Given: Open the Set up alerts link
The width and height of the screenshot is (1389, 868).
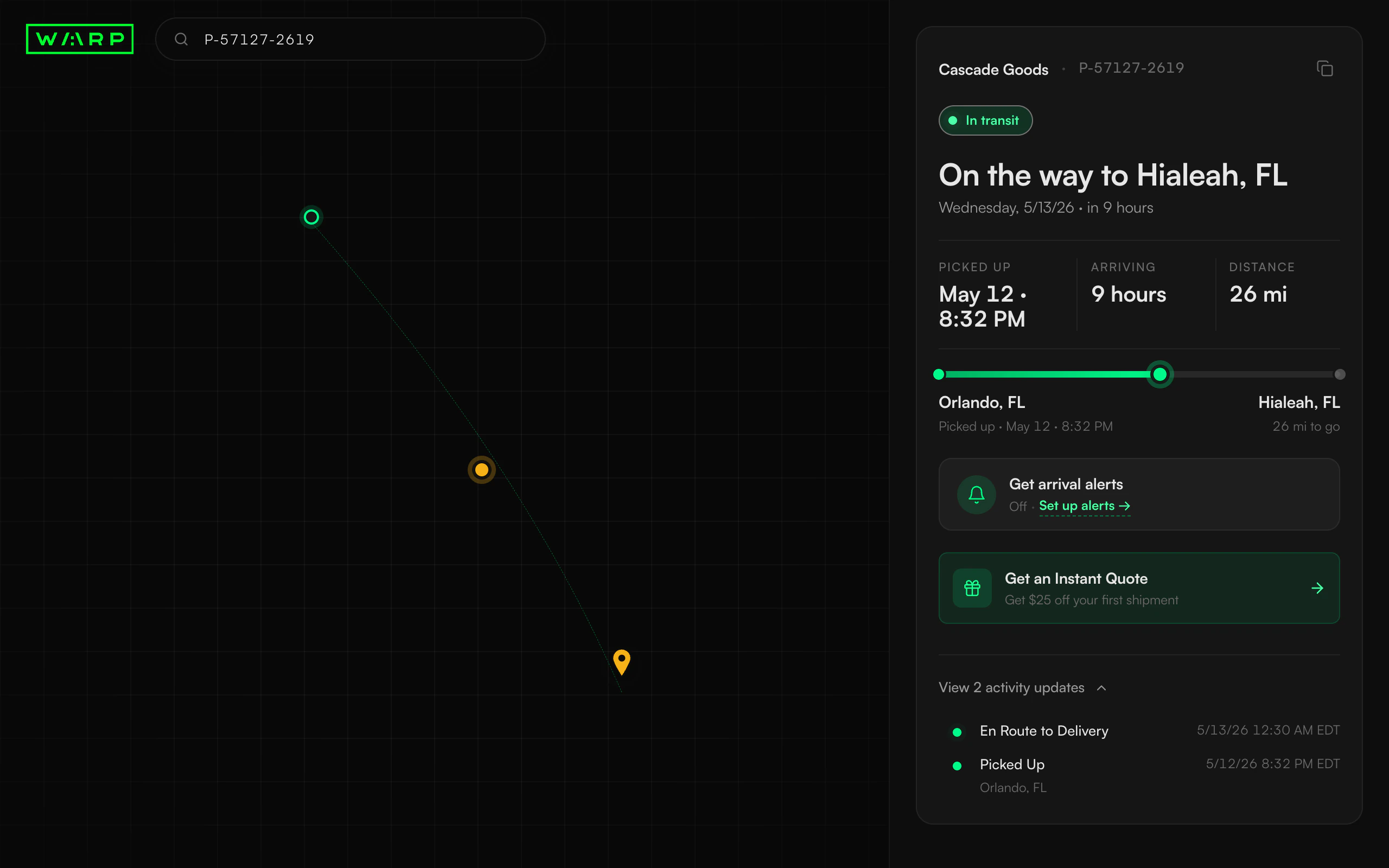Looking at the screenshot, I should (x=1084, y=506).
